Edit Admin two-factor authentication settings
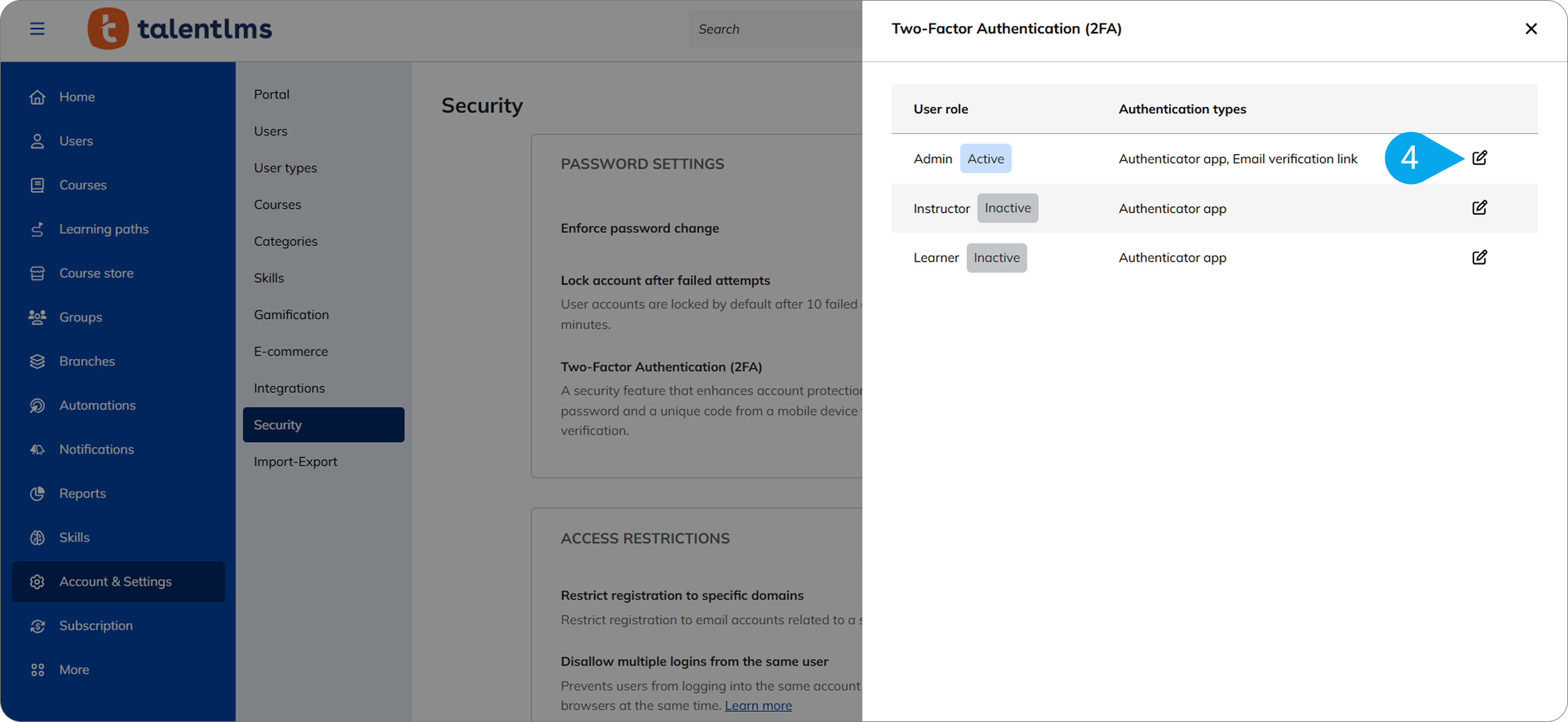 tap(1479, 158)
